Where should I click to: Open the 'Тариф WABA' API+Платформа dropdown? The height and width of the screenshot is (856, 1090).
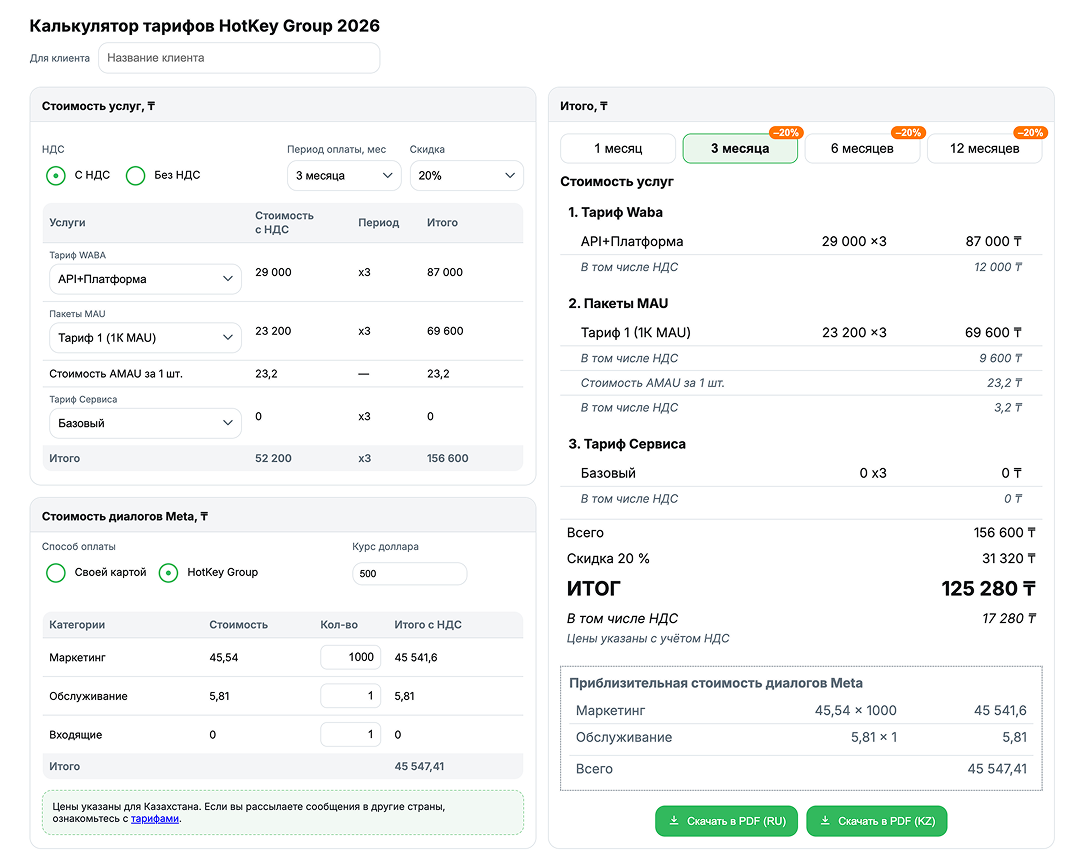click(x=145, y=279)
